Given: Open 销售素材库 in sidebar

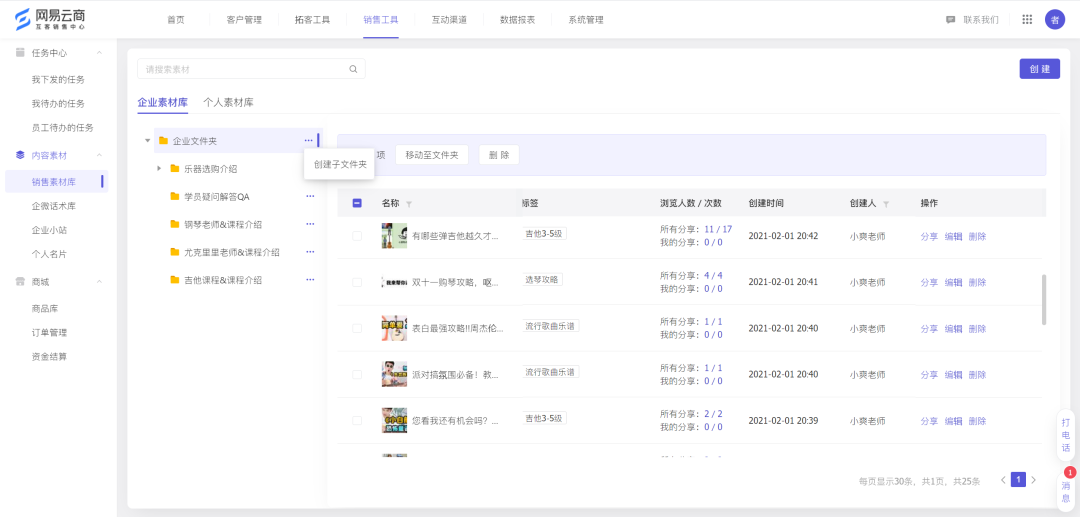Looking at the screenshot, I should 54,182.
